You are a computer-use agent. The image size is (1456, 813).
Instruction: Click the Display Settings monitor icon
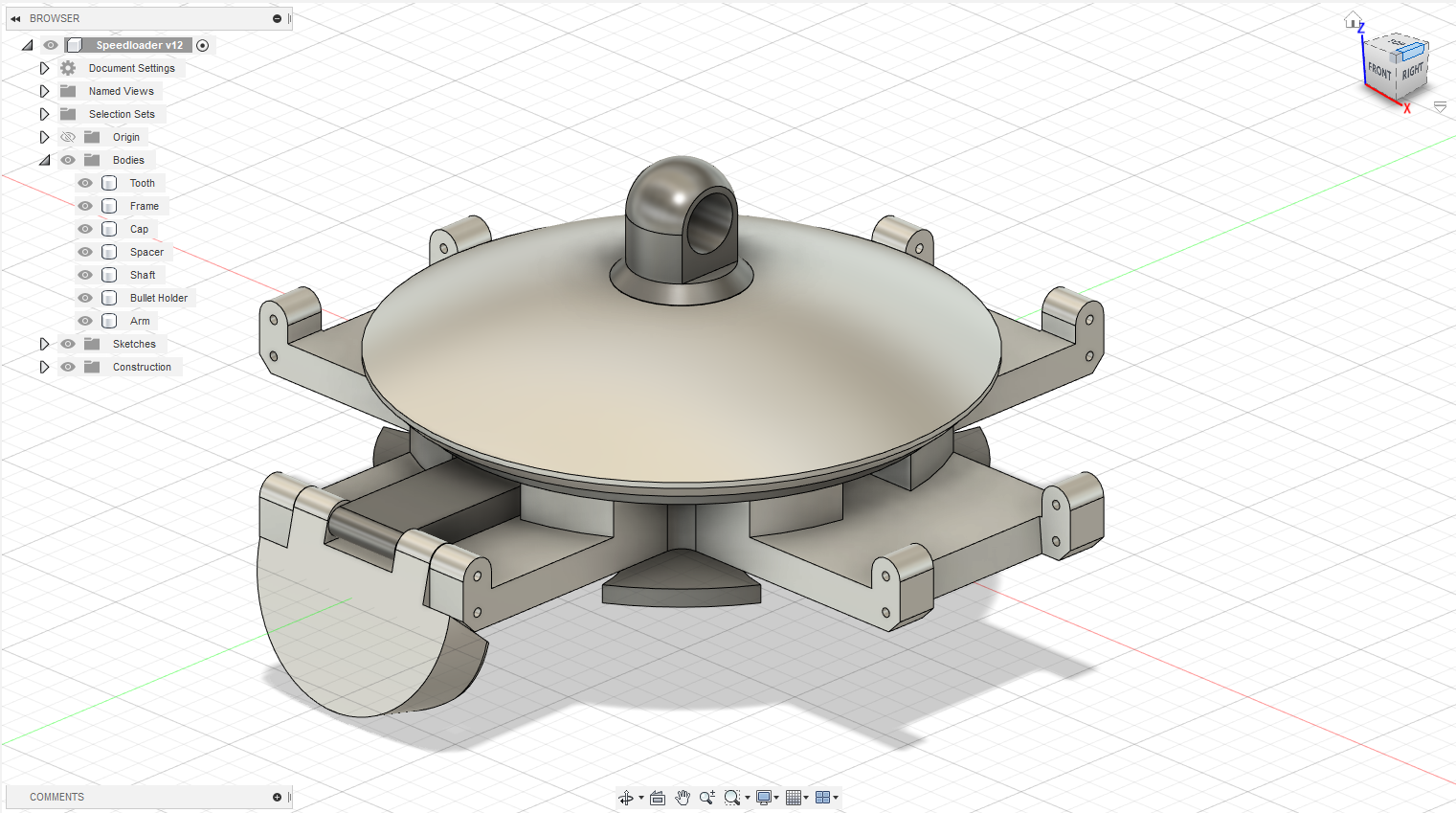click(764, 798)
